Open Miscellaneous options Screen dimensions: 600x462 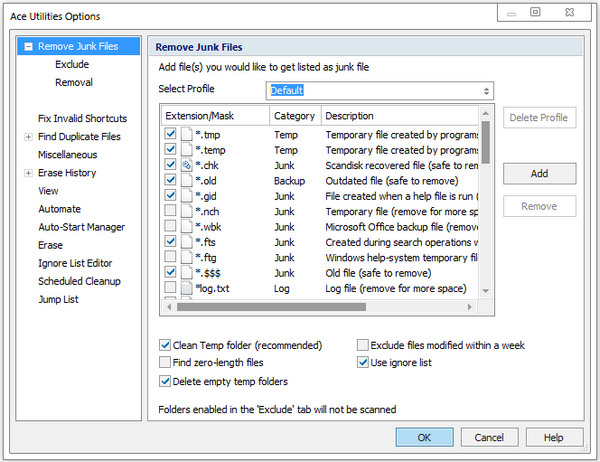[67, 155]
